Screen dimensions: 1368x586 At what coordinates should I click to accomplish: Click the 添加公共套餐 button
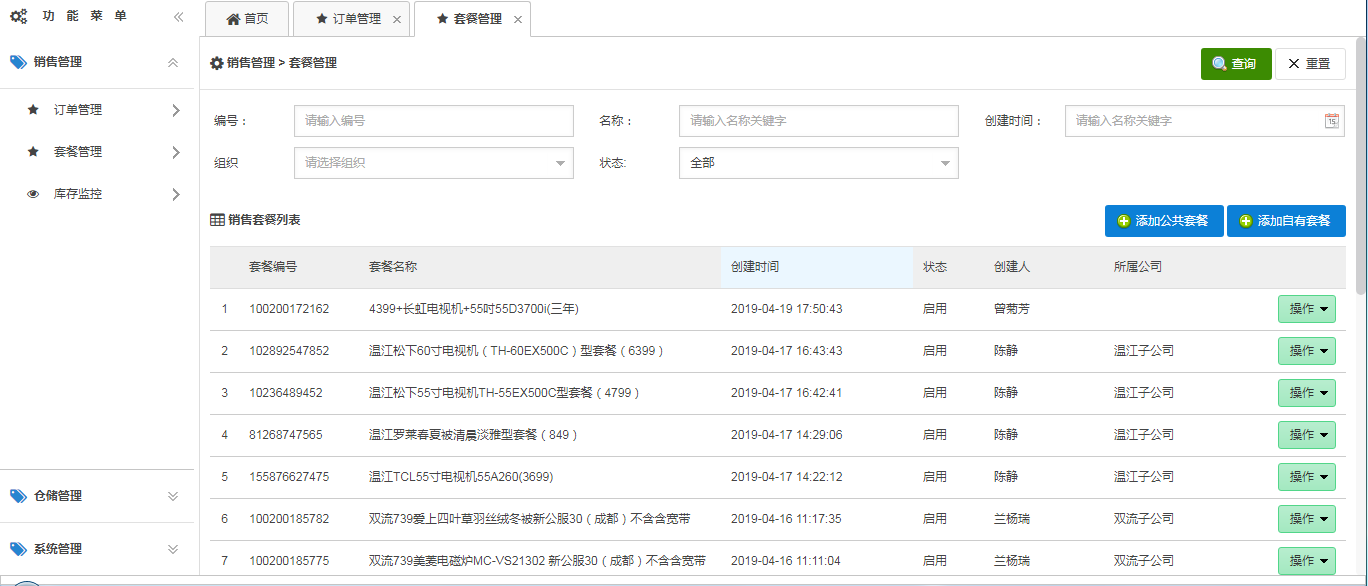pos(1163,221)
